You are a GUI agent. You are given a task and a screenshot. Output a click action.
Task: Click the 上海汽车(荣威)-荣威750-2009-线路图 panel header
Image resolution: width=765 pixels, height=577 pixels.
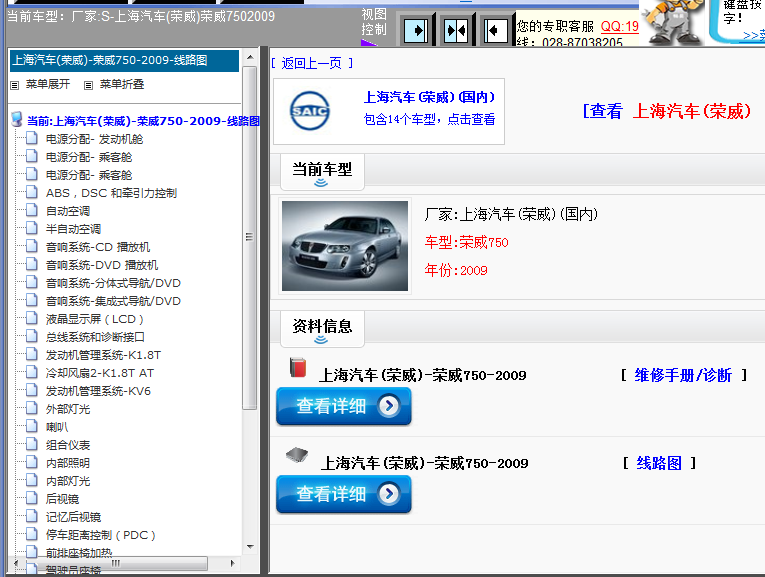point(124,60)
